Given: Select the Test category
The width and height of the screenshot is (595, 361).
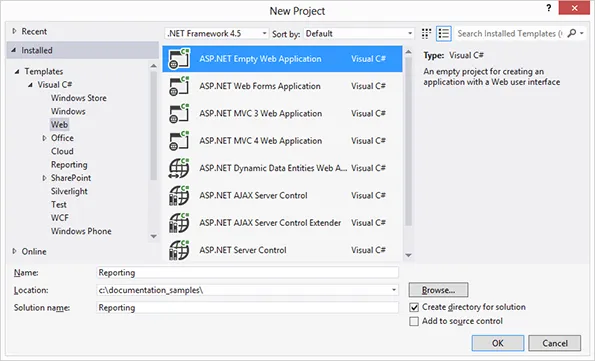Looking at the screenshot, I should pos(58,205).
